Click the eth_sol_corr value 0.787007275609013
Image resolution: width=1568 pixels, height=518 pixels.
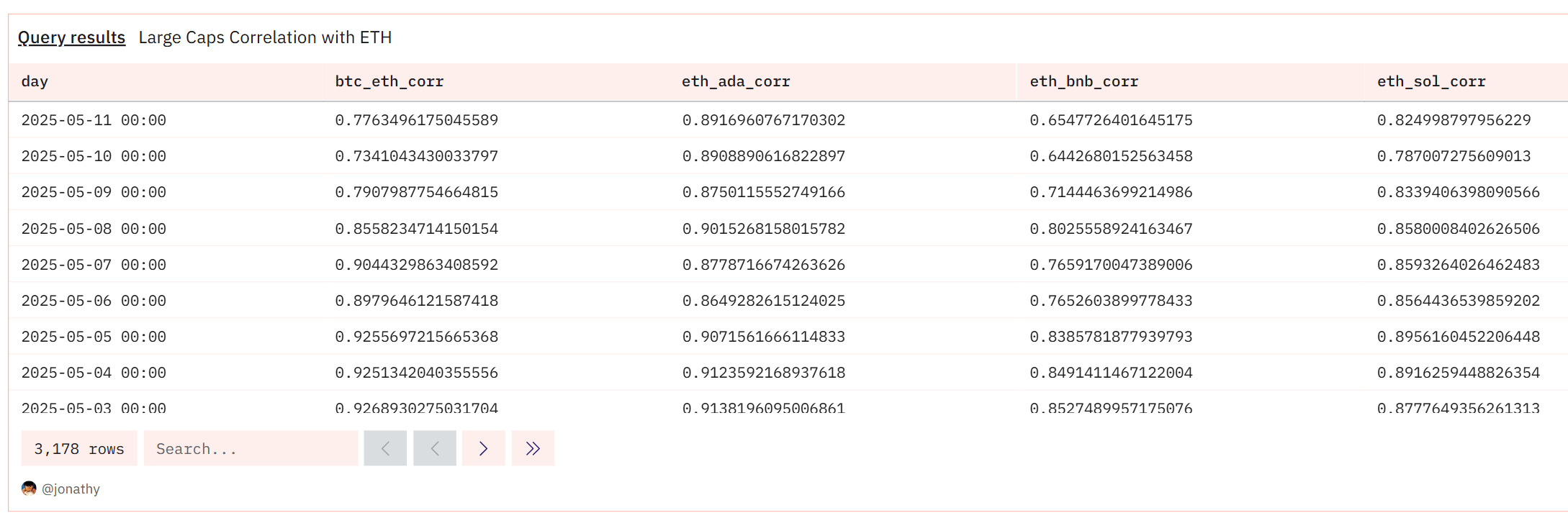tap(1454, 156)
